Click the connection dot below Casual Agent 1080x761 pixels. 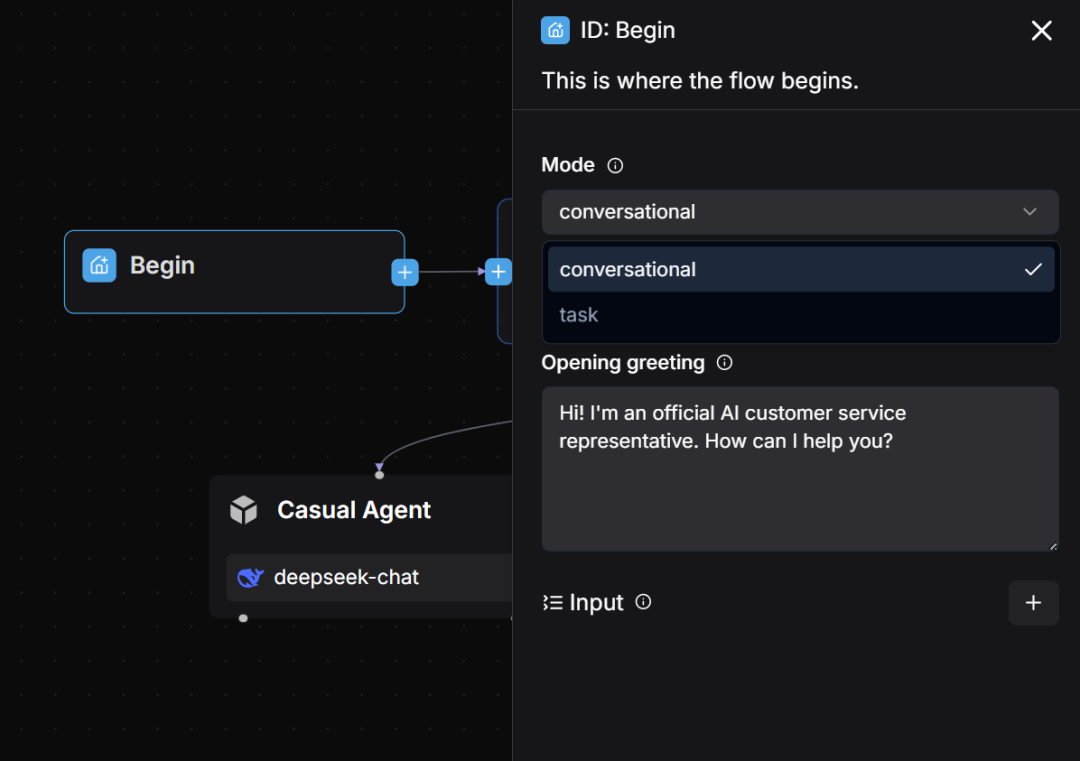click(243, 618)
